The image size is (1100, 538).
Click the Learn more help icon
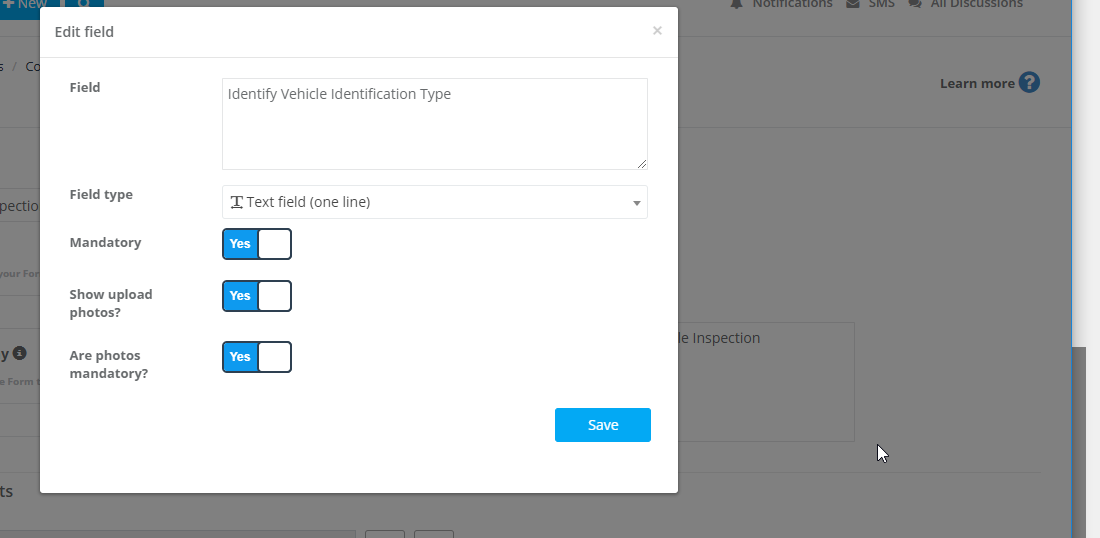point(1029,83)
